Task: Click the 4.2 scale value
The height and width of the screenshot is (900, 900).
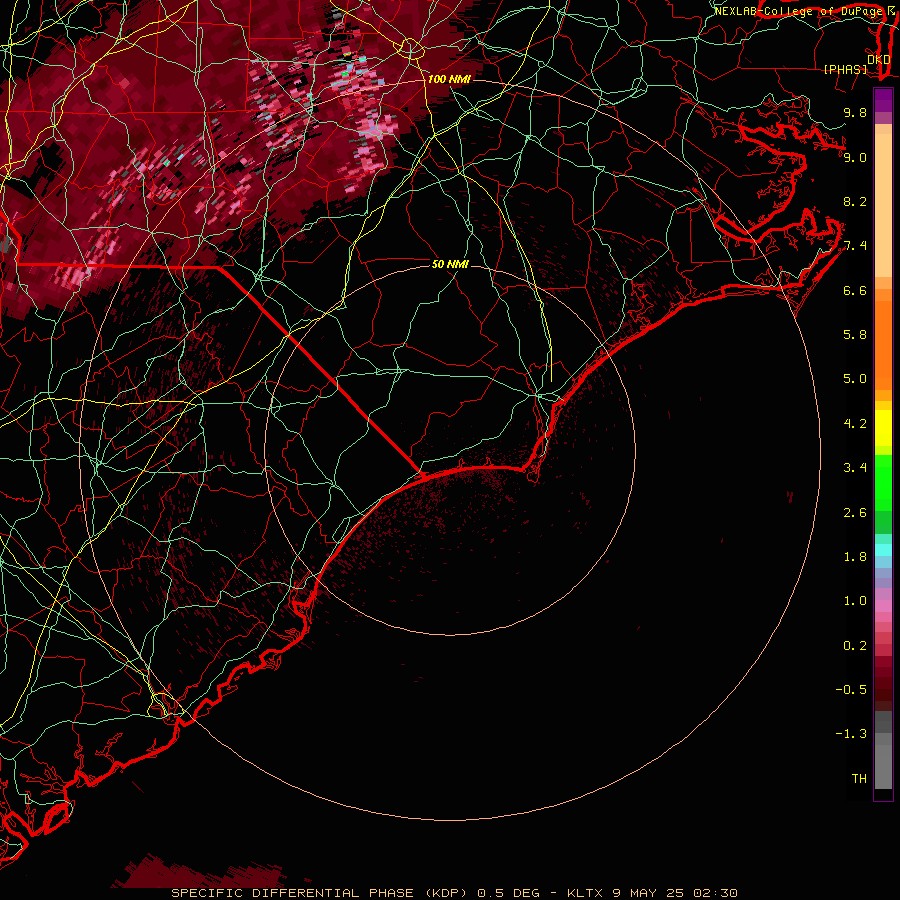Action: point(855,424)
